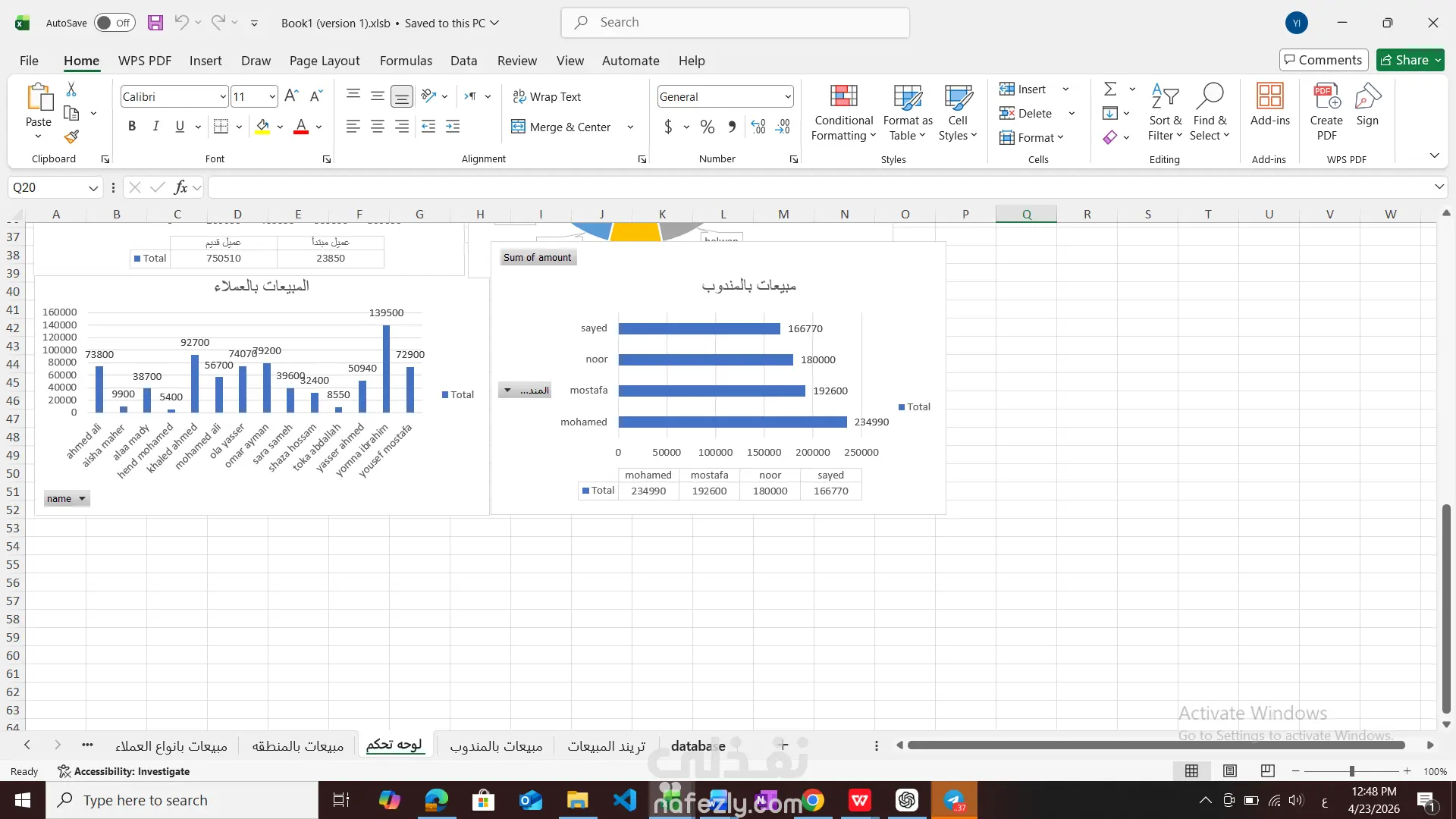Toggle Middle Align button

tap(378, 96)
